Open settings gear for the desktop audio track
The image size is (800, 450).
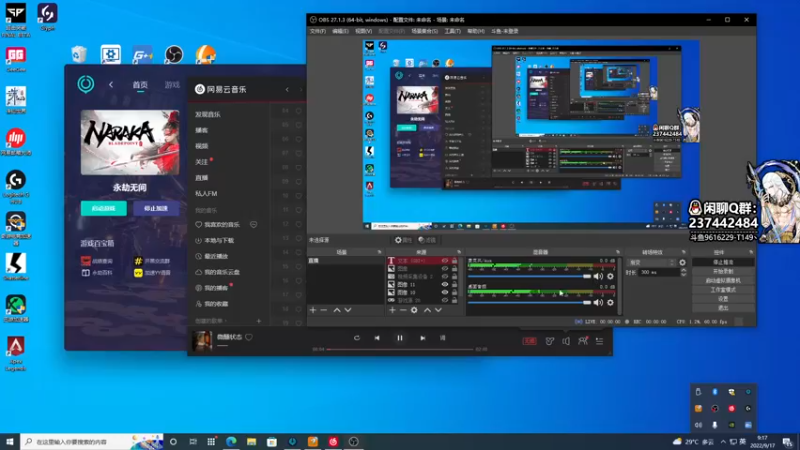click(610, 303)
